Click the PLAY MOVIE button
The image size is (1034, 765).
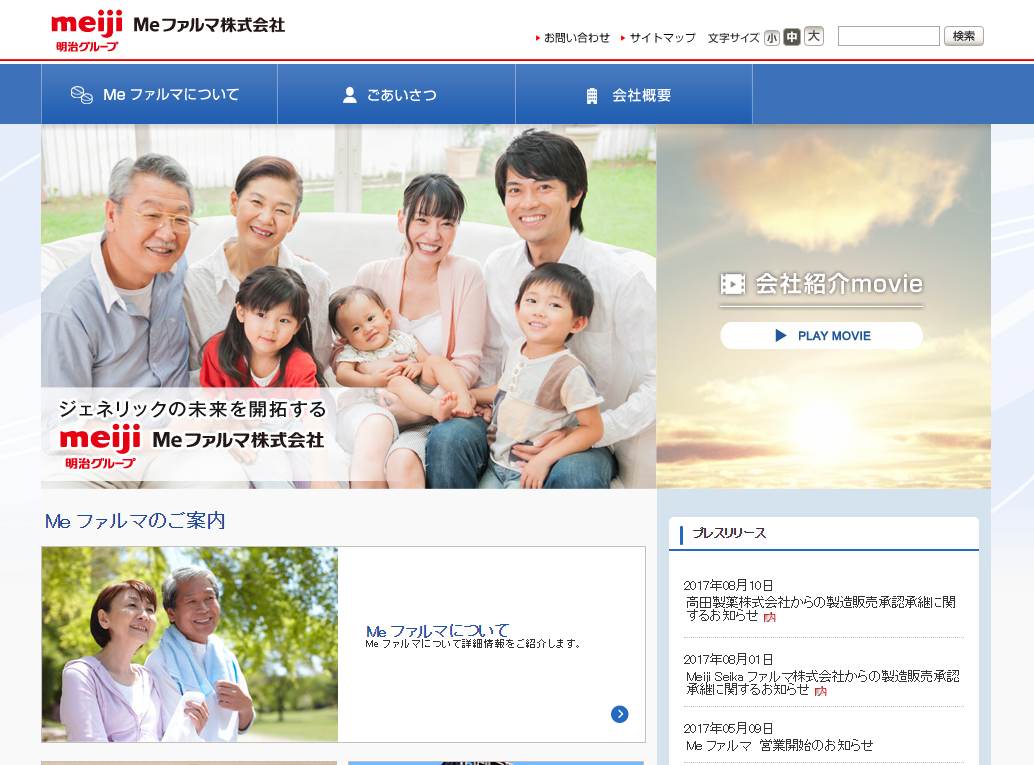click(x=822, y=336)
